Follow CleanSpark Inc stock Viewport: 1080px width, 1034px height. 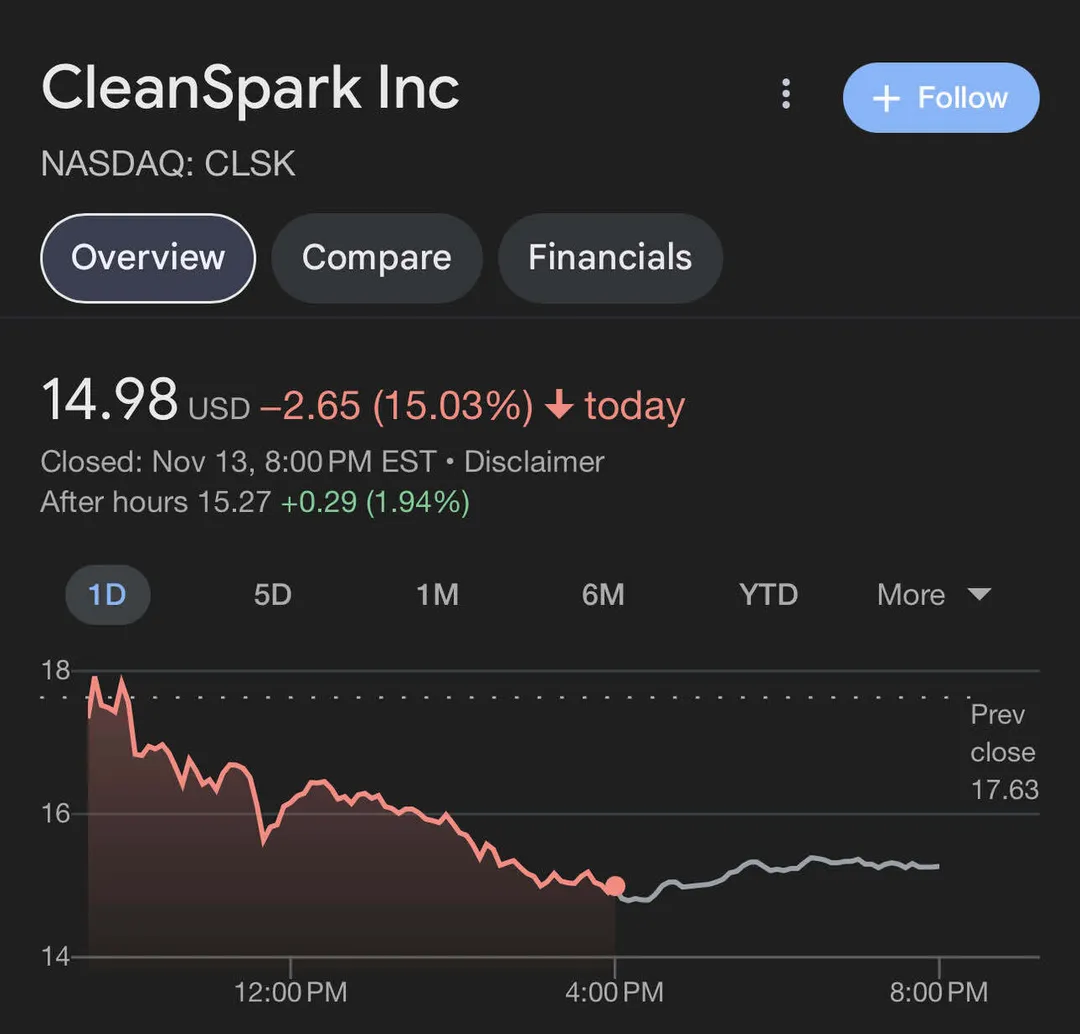point(941,98)
